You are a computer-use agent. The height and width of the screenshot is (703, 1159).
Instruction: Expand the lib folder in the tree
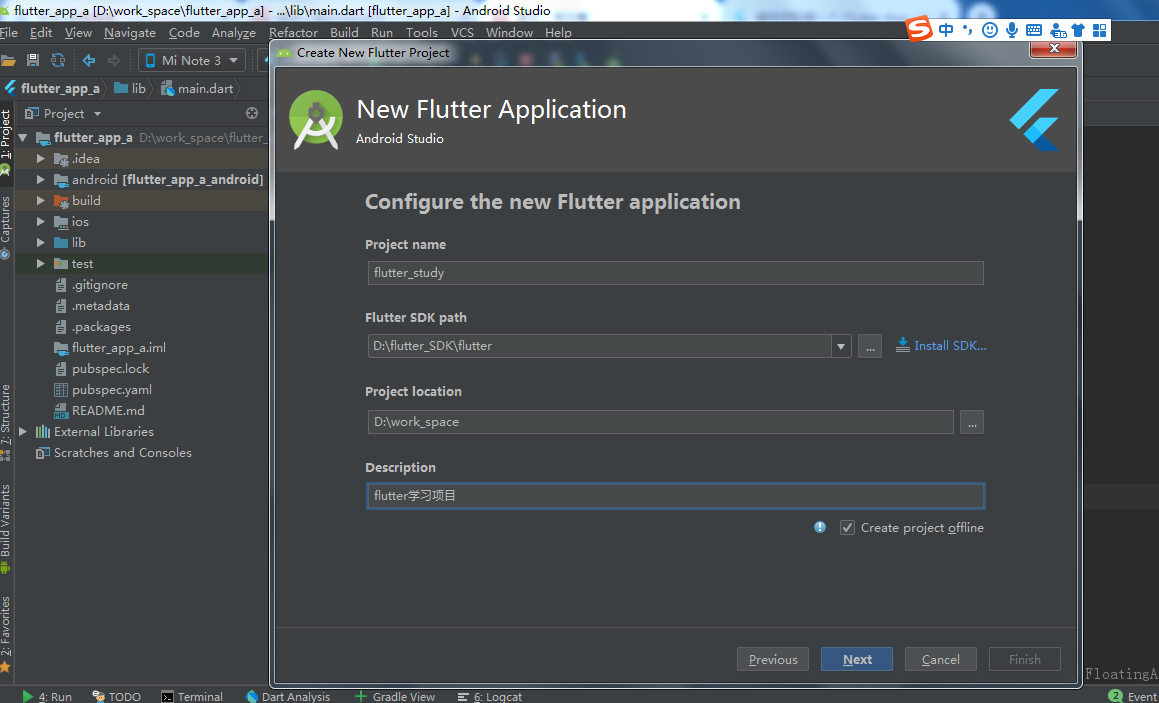pyautogui.click(x=41, y=242)
